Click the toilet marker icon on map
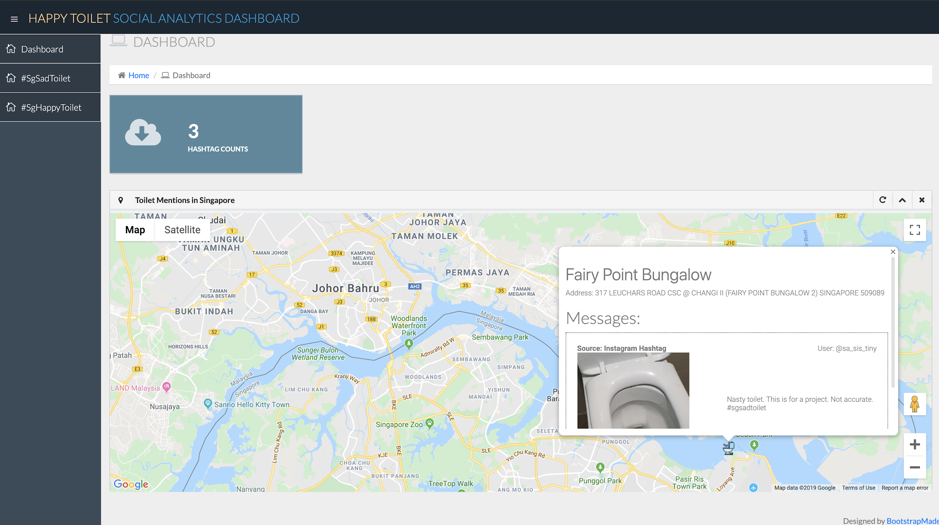939x525 pixels. (728, 449)
